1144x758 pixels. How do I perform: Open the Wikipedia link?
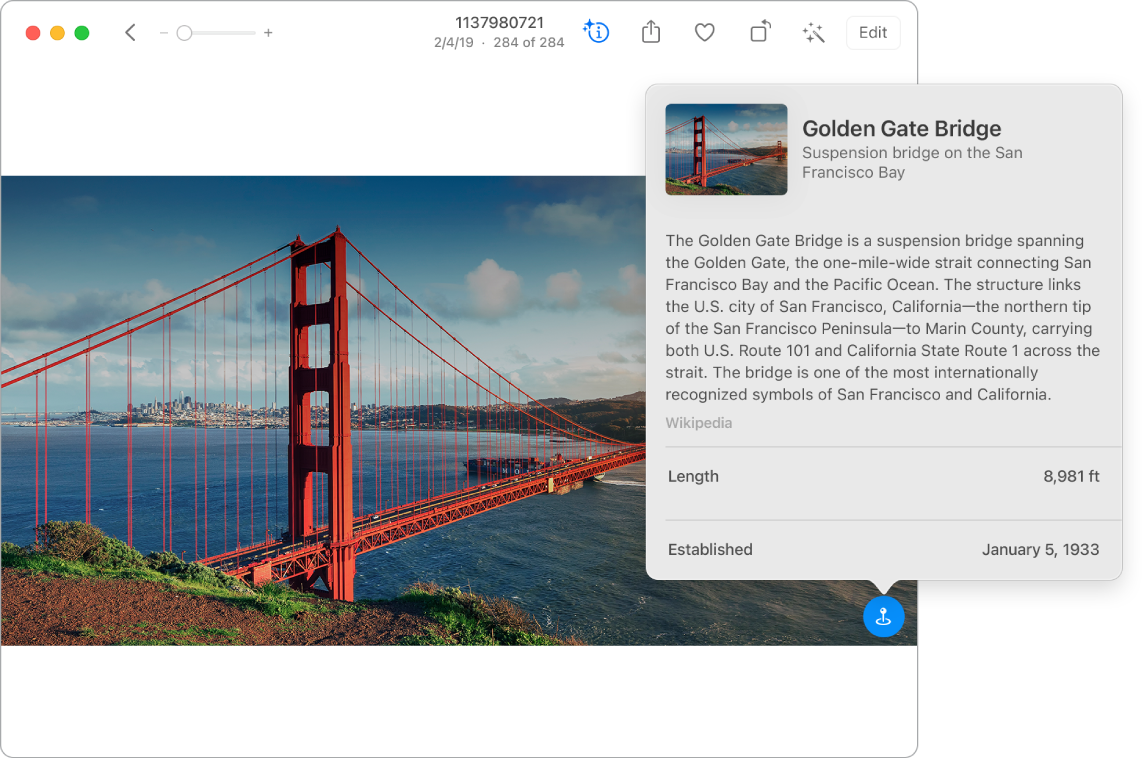[x=698, y=422]
